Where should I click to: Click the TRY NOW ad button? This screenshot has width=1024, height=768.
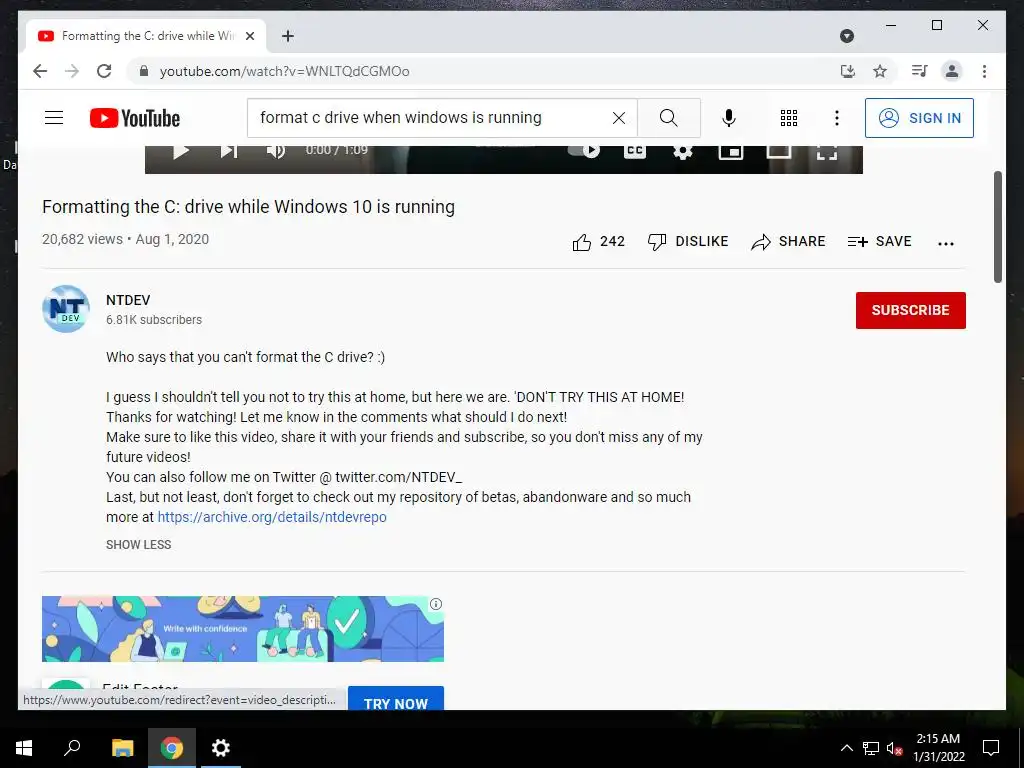(x=396, y=699)
